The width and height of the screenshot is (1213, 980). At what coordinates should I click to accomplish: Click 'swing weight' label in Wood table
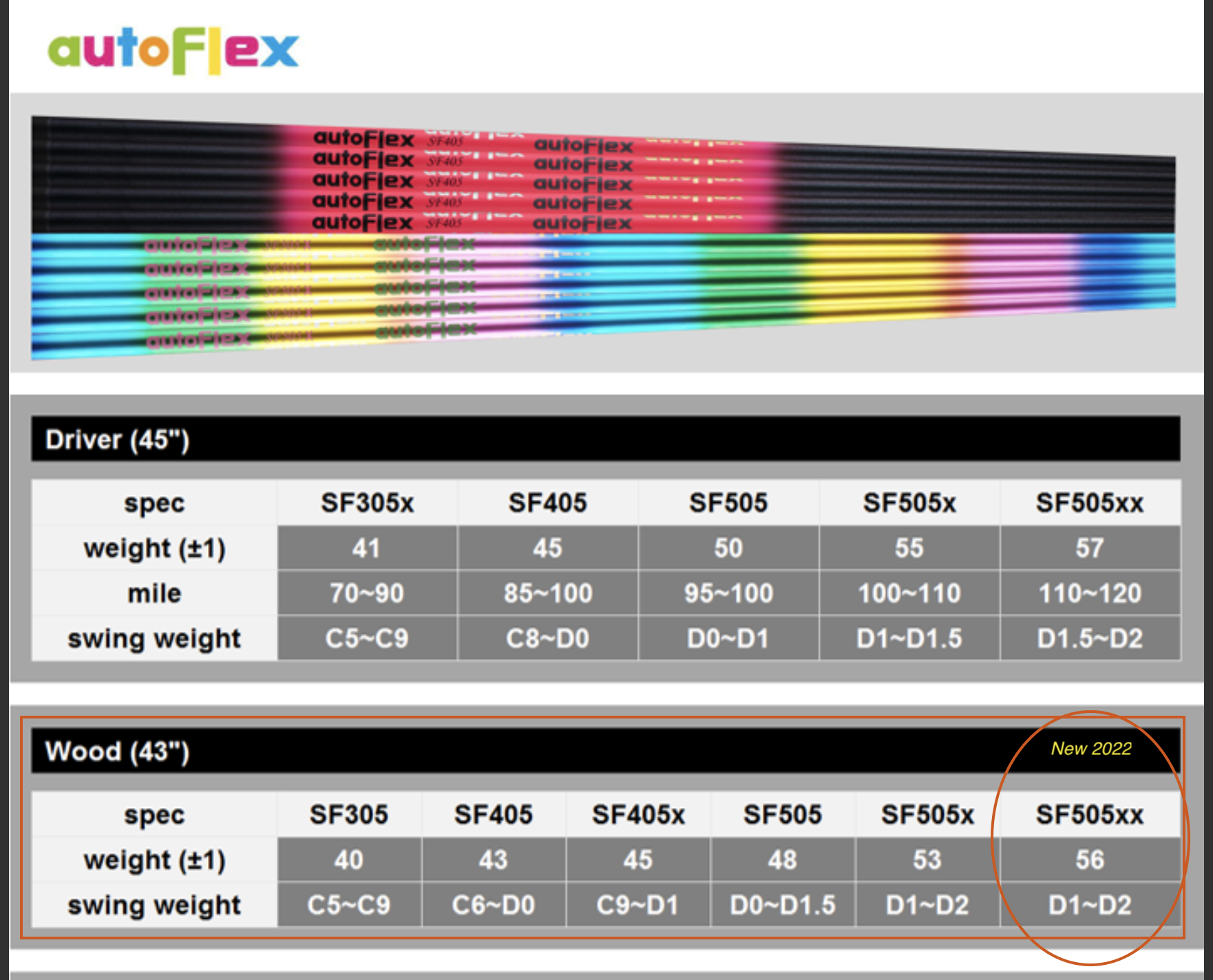(x=154, y=905)
